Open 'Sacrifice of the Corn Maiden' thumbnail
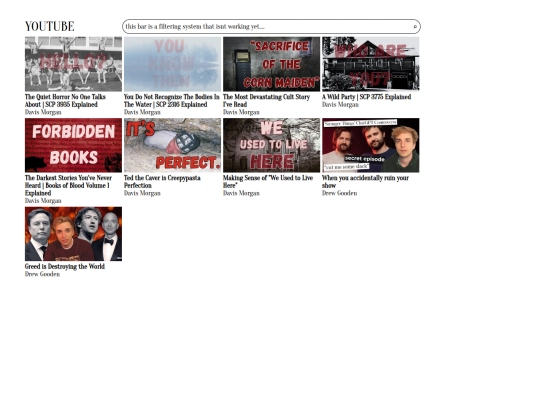This screenshot has height=405, width=540. (x=271, y=64)
